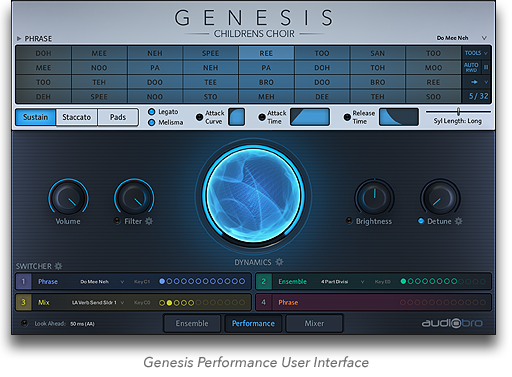Expand the Phrase disclosure triangle
This screenshot has width=512, height=377.
19,38
